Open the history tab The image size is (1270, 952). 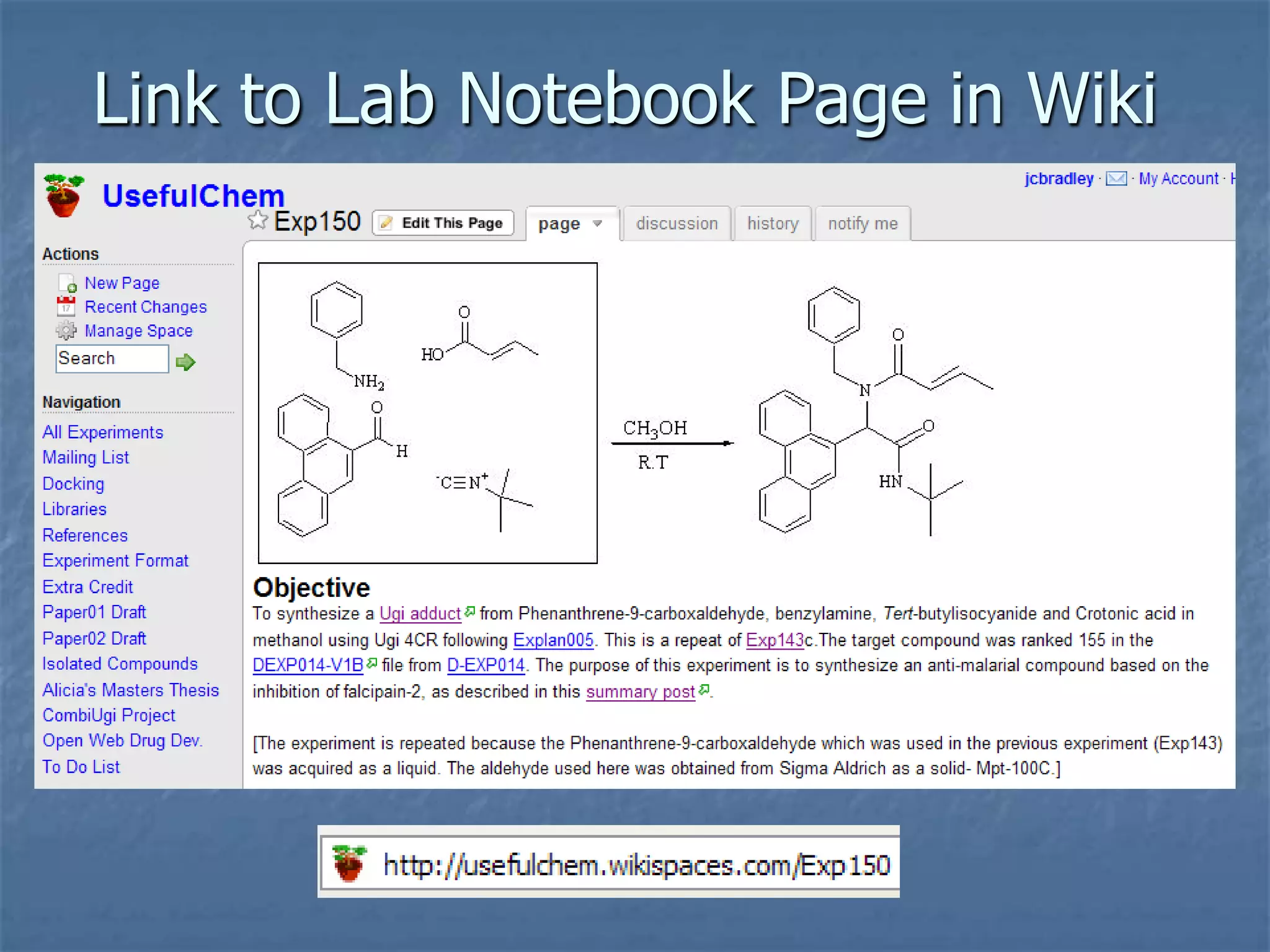click(x=773, y=223)
